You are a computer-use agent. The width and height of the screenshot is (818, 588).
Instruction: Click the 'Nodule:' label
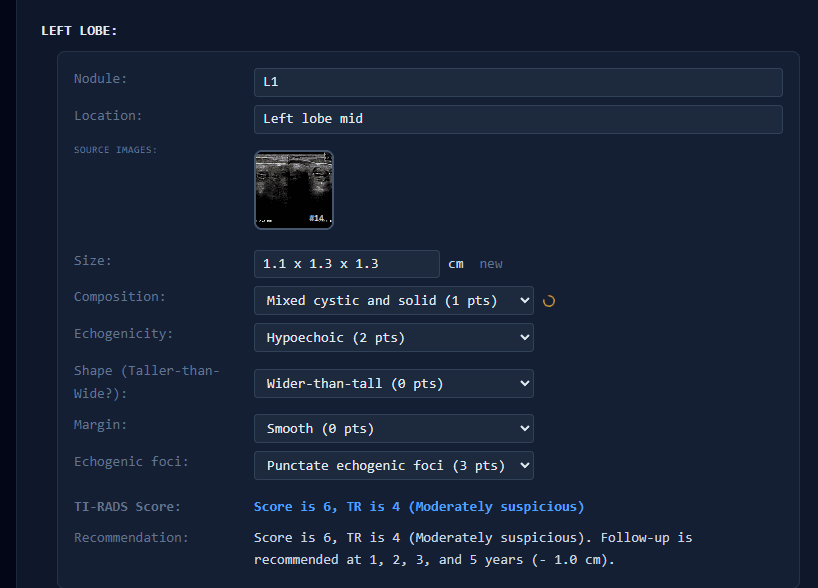click(x=100, y=79)
